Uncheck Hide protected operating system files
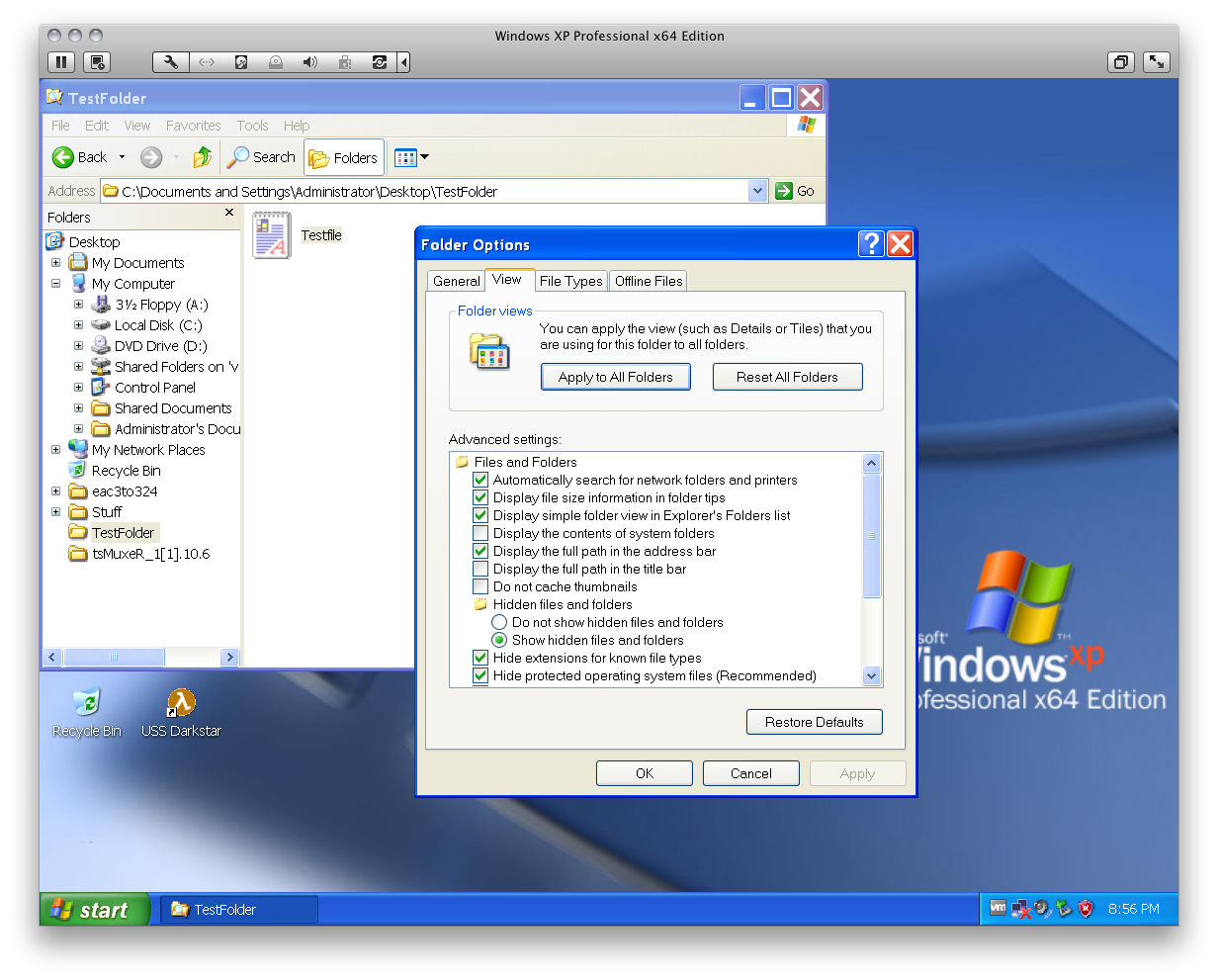1218x980 pixels. point(480,675)
